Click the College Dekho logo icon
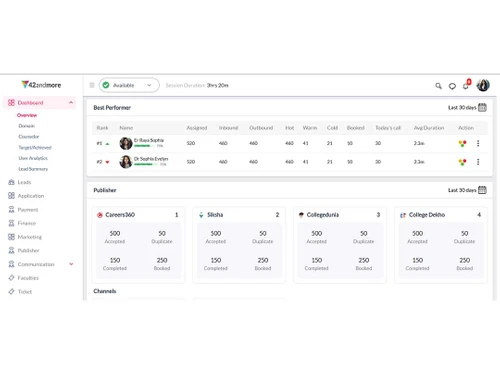Viewport: 500px width, 375px height. [403, 215]
